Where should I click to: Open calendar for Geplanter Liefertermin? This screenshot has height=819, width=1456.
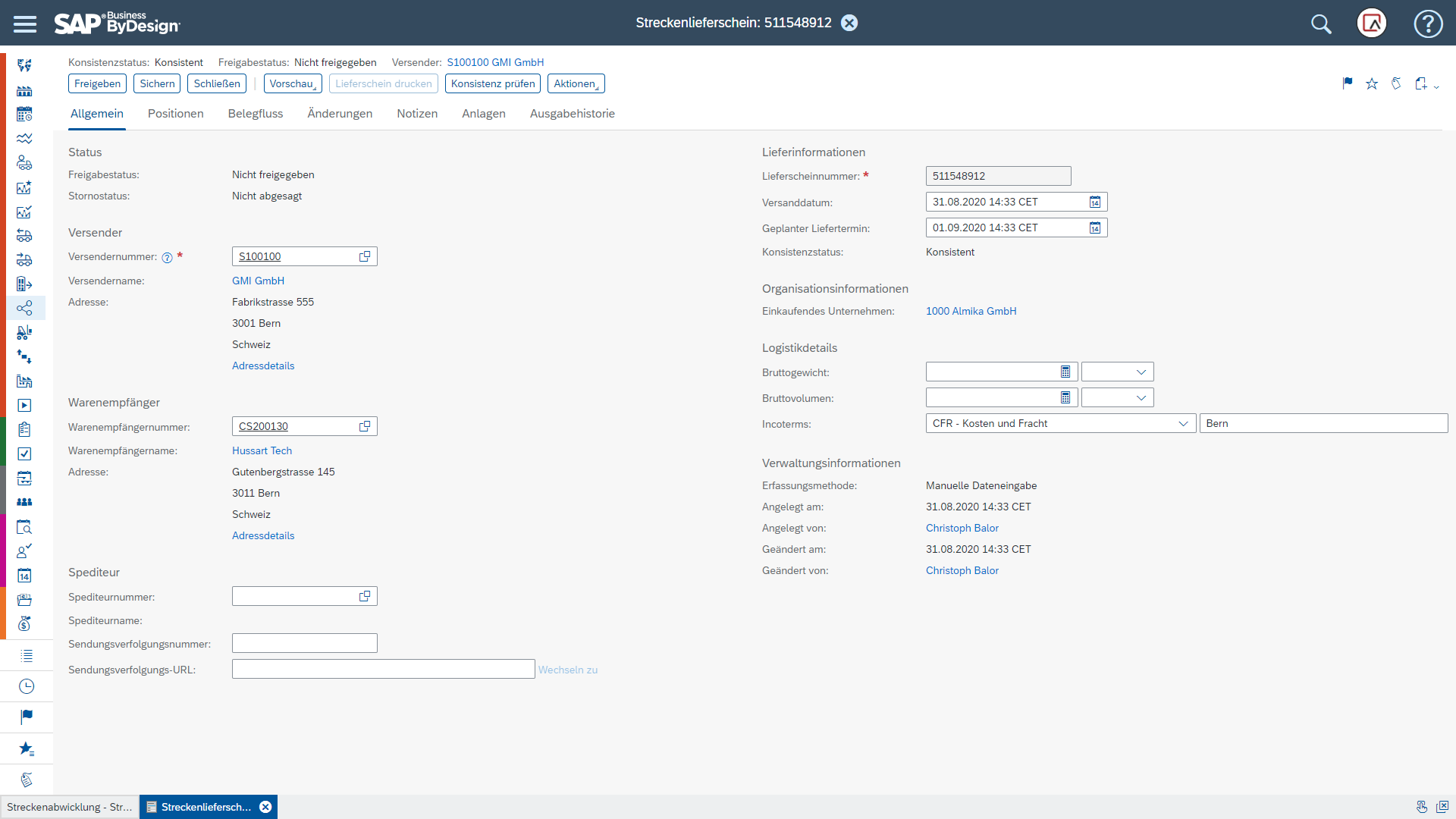(1095, 227)
